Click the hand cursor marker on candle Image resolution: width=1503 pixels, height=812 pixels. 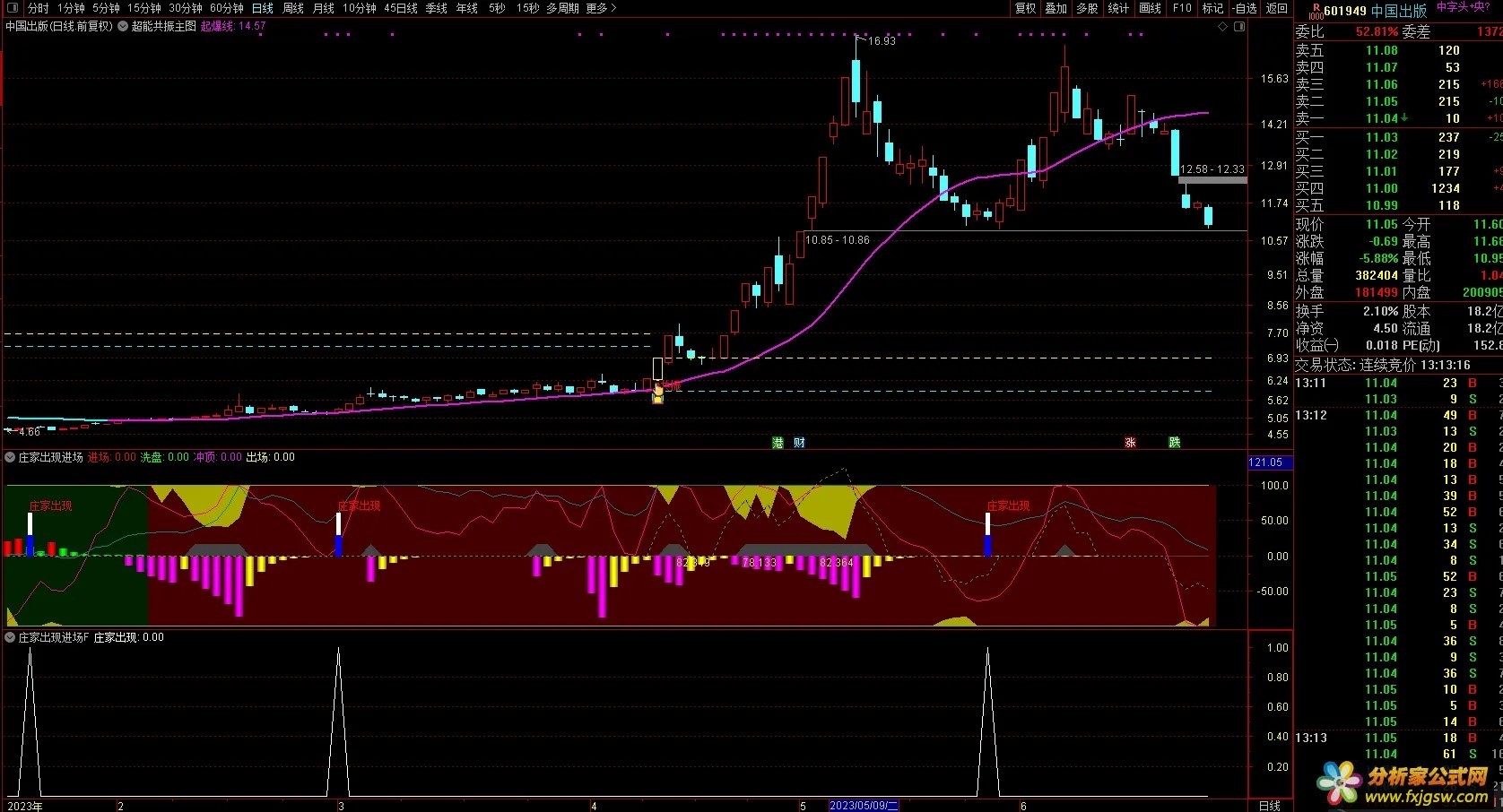click(658, 389)
